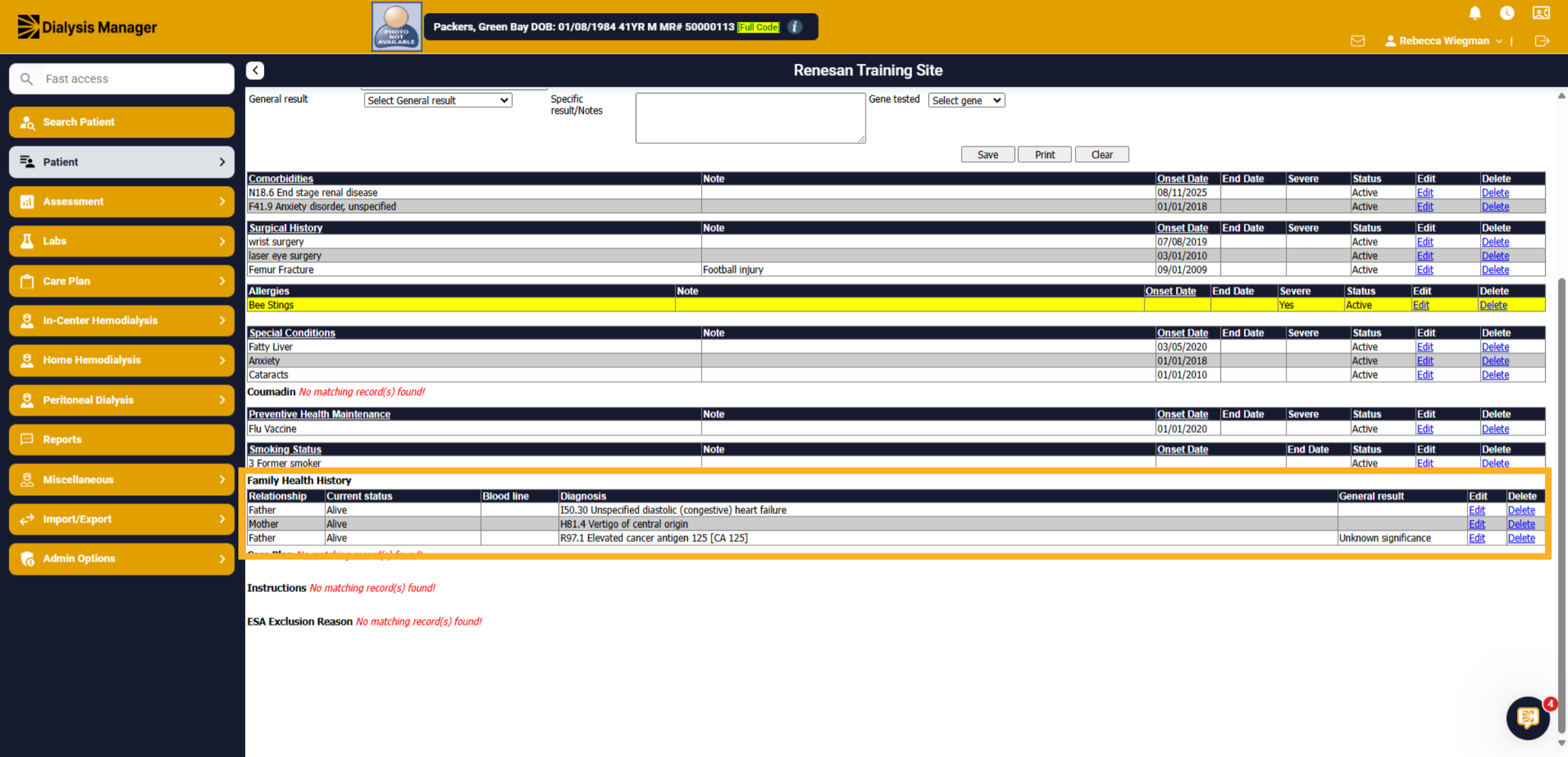Expand In-Center Hemodialysis menu

tap(122, 321)
